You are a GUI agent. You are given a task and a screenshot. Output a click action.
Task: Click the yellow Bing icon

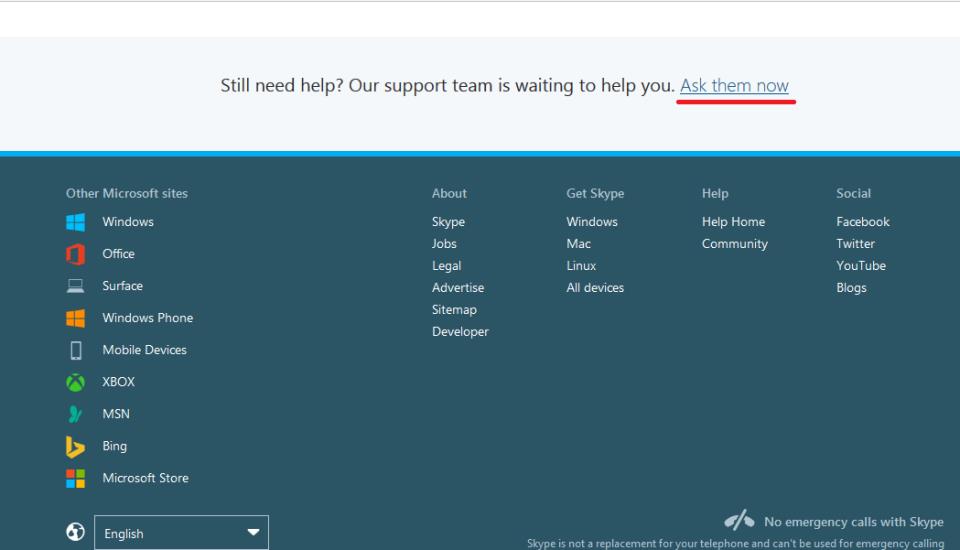tap(75, 446)
